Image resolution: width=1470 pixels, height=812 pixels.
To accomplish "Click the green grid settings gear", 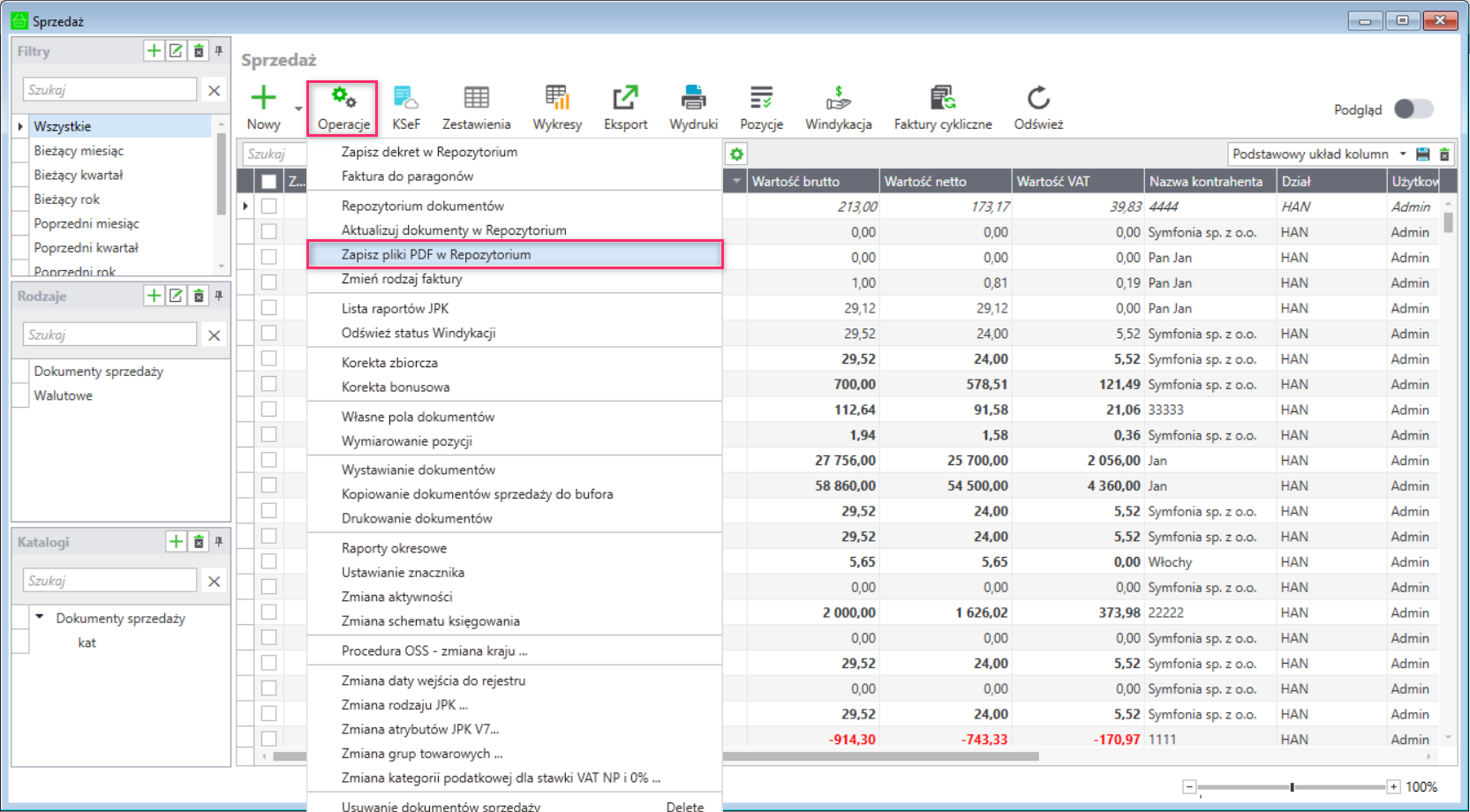I will [736, 154].
